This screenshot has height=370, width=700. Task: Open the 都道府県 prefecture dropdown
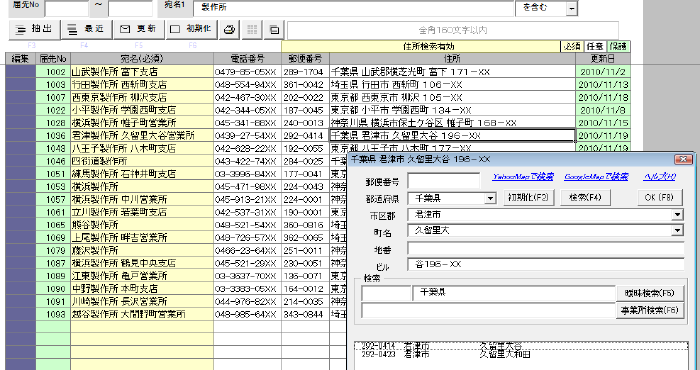(491, 198)
